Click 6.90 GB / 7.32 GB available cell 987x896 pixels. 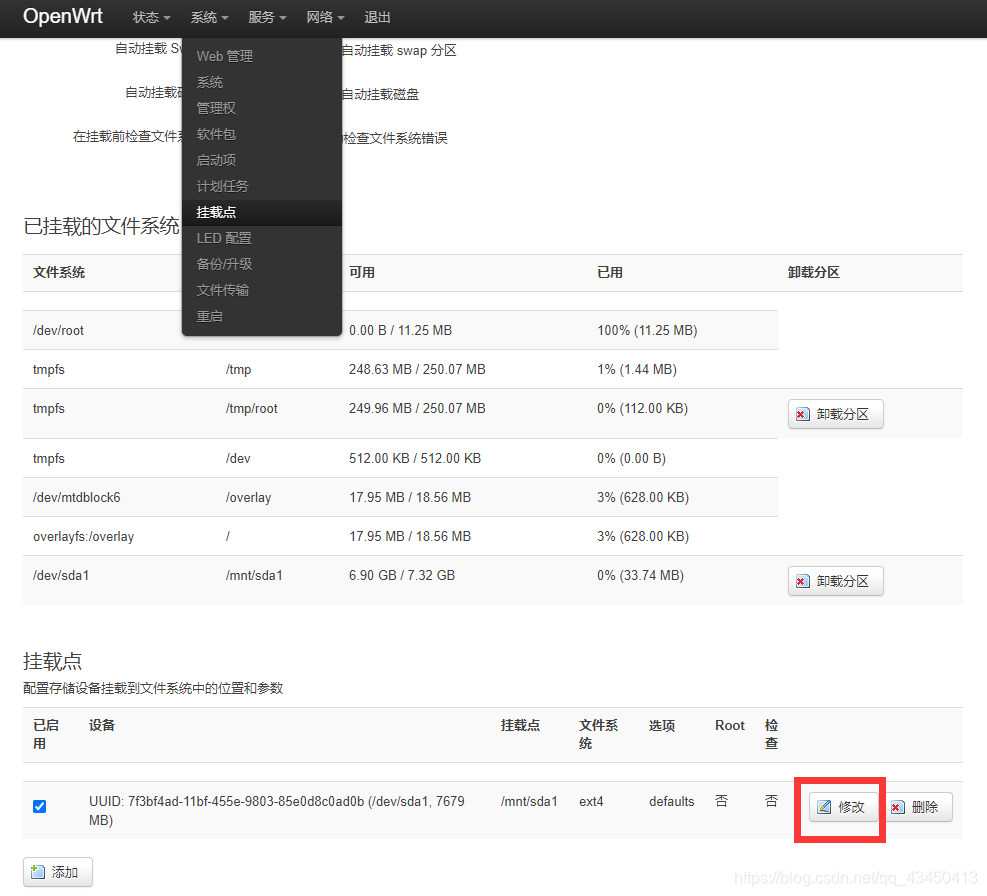(x=402, y=576)
